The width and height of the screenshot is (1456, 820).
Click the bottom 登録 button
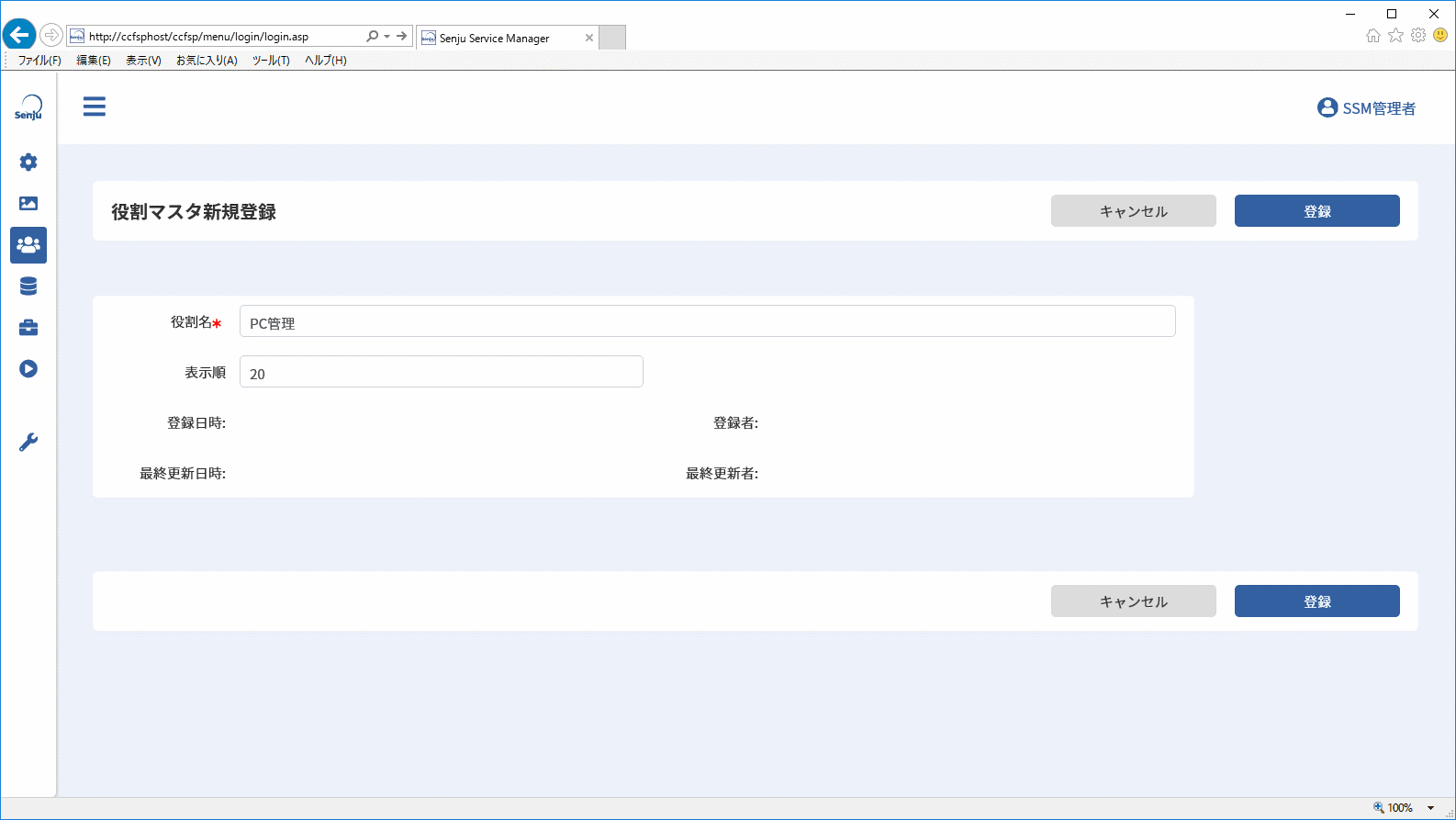pyautogui.click(x=1316, y=601)
